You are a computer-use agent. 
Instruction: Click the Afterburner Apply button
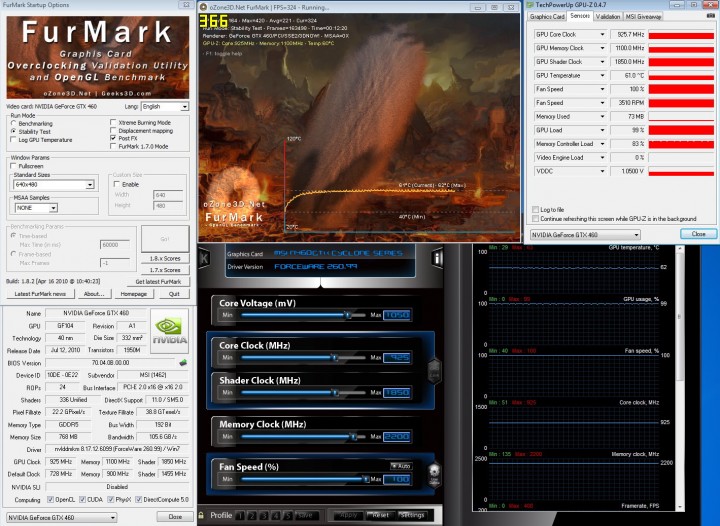(x=349, y=515)
